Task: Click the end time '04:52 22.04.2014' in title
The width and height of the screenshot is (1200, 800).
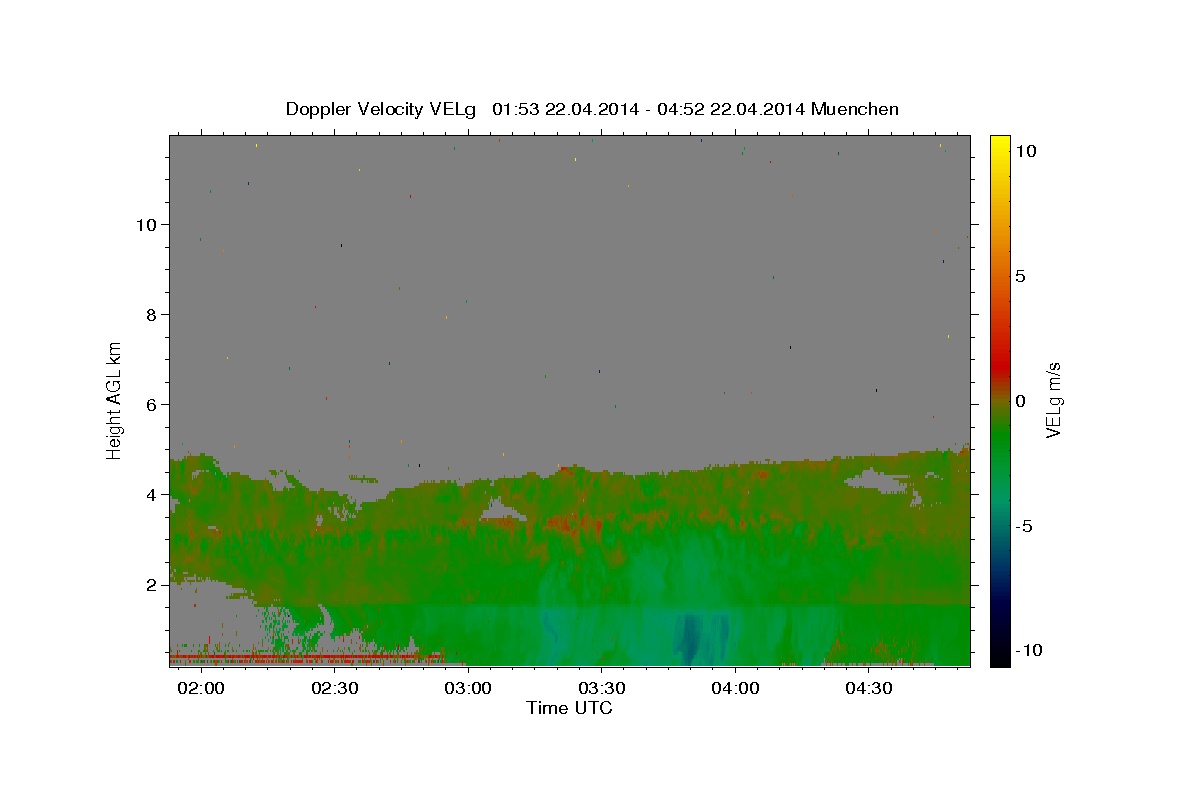Action: [731, 109]
